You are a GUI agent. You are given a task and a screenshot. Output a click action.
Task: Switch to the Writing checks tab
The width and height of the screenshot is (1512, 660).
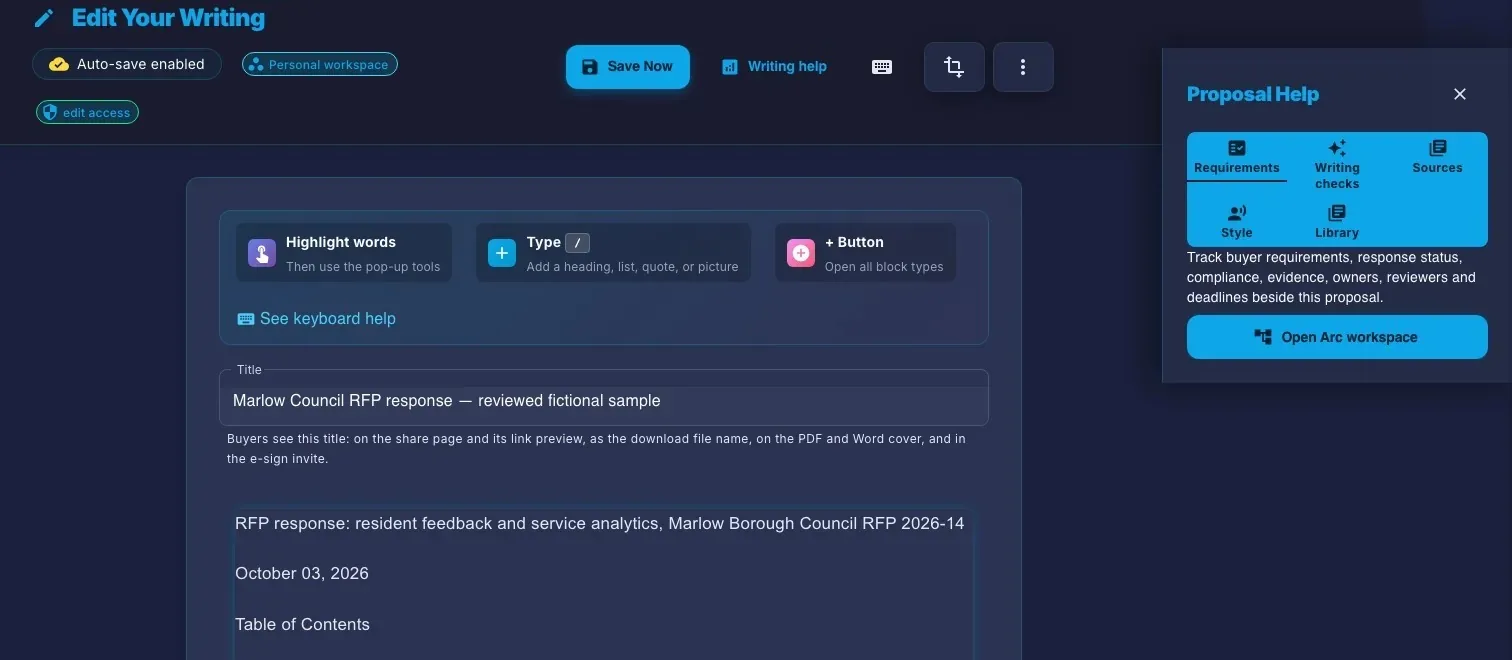pyautogui.click(x=1337, y=164)
